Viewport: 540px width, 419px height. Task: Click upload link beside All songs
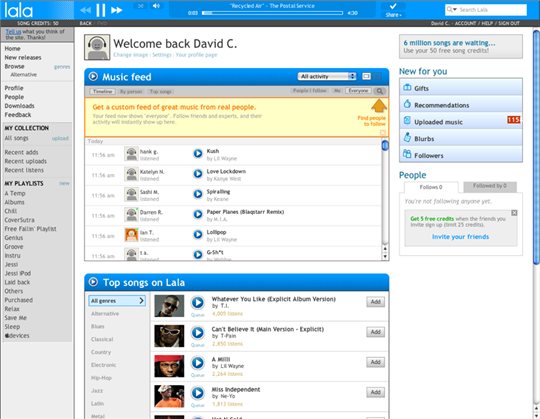coord(60,138)
